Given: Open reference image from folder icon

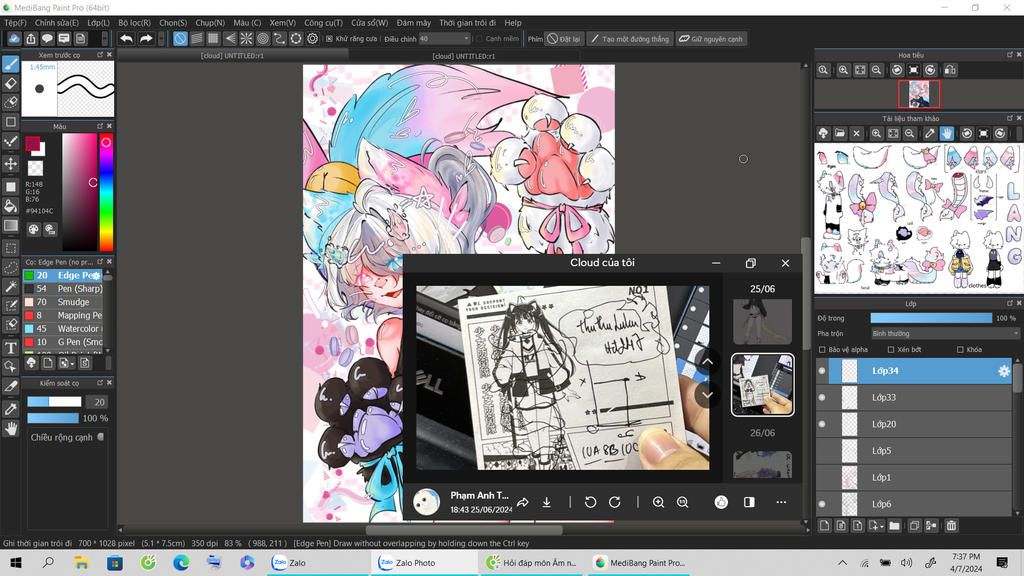Looking at the screenshot, I should tap(840, 133).
